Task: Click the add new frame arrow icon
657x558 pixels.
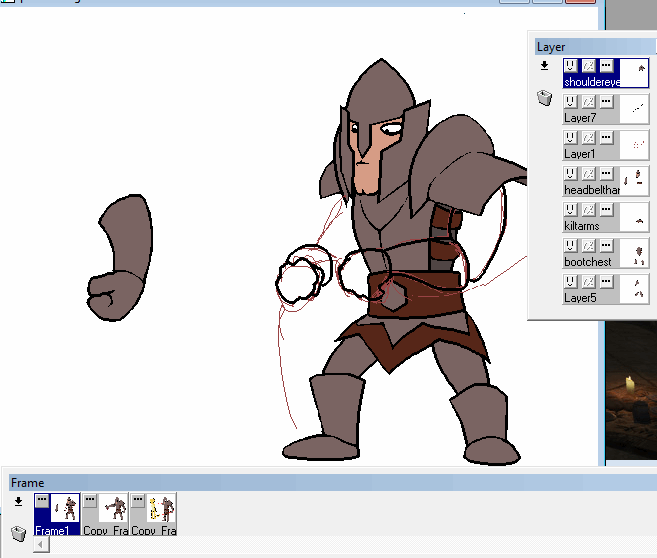Action: click(x=17, y=501)
